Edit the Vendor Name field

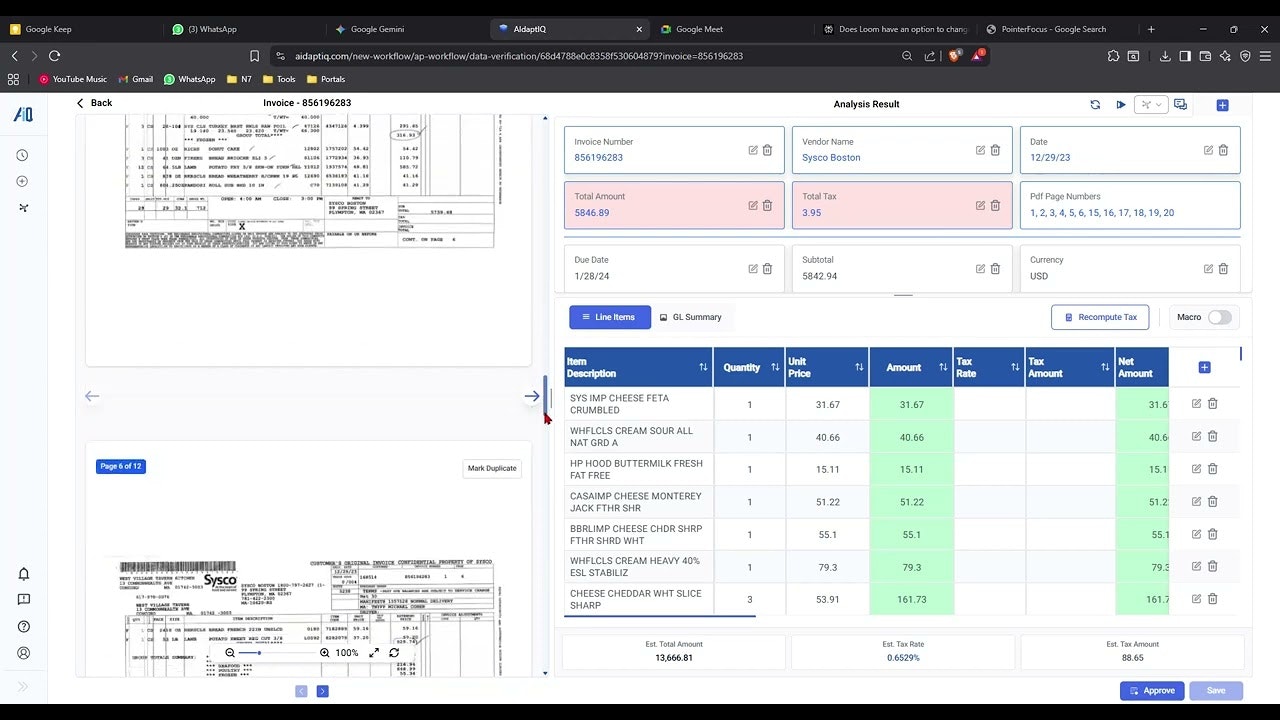pos(981,150)
